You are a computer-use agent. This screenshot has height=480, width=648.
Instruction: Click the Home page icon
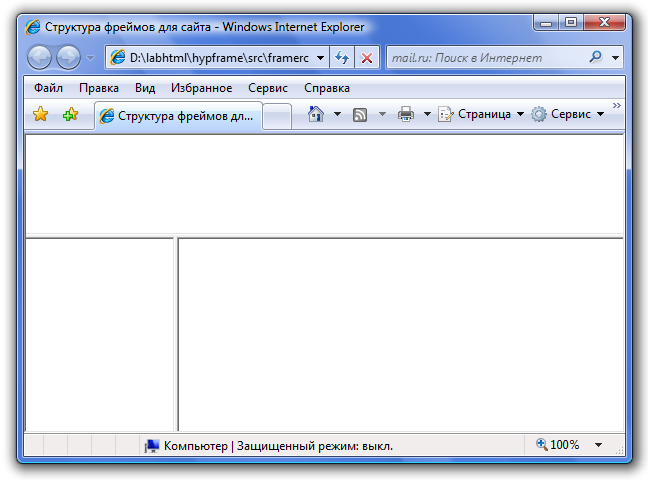pyautogui.click(x=316, y=114)
